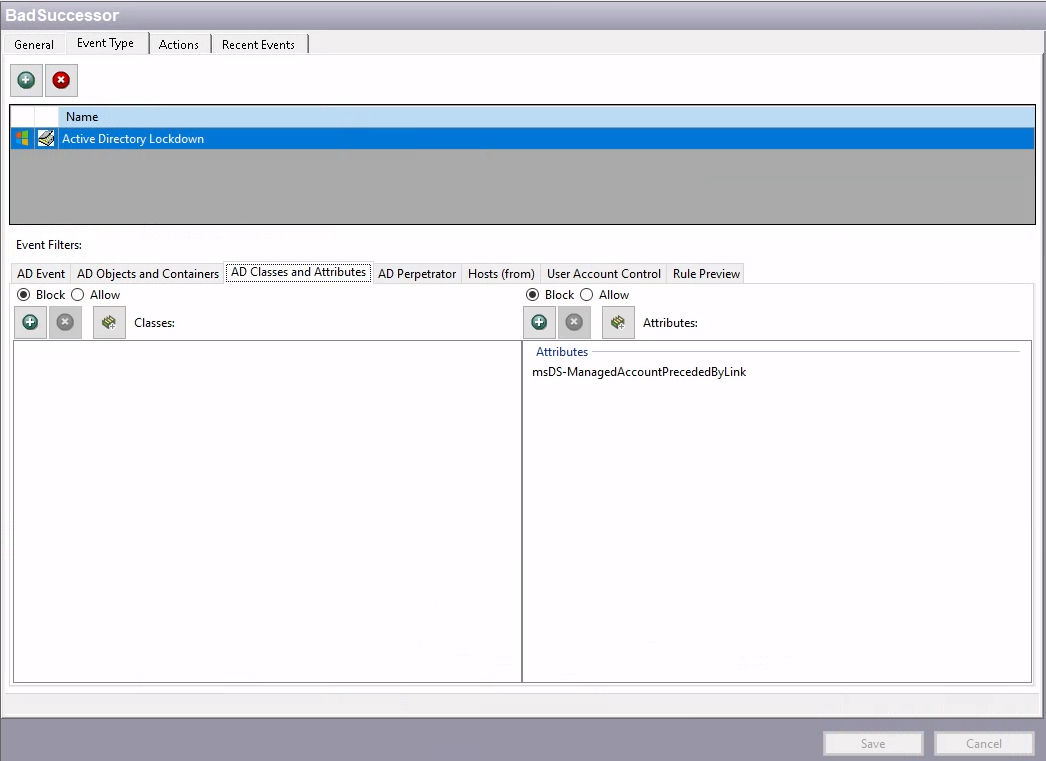Select Allow radio for Classes
1046x761 pixels.
tap(78, 295)
